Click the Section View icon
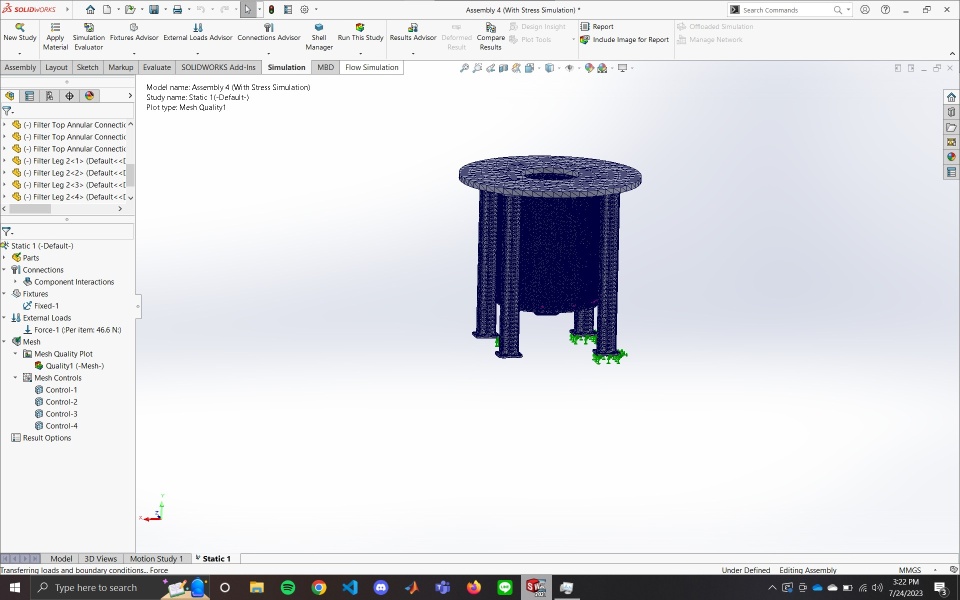Screen dimensions: 960x600 pyautogui.click(x=503, y=68)
